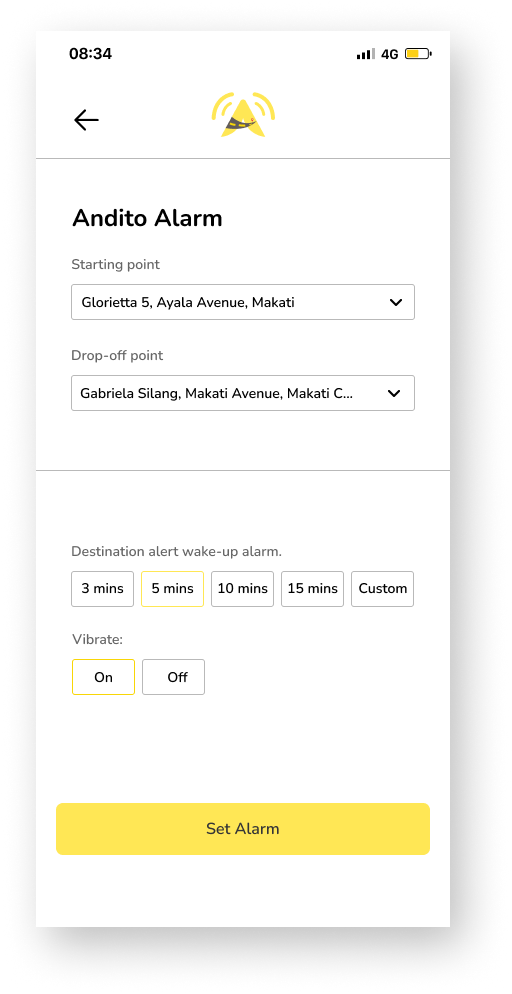Click the Andito Alarm heading
512x994 pixels.
(147, 218)
